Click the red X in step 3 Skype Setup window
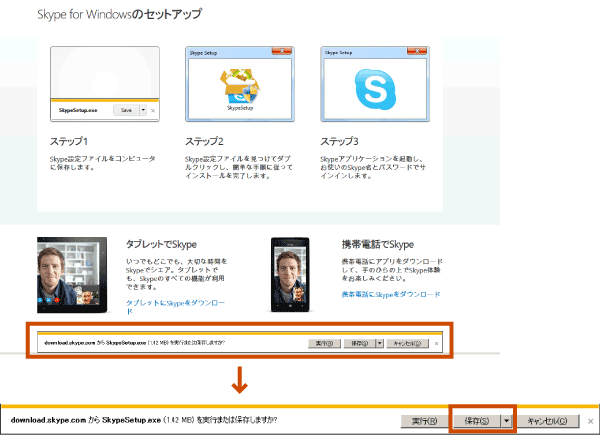The height and width of the screenshot is (435, 600). [x=417, y=51]
